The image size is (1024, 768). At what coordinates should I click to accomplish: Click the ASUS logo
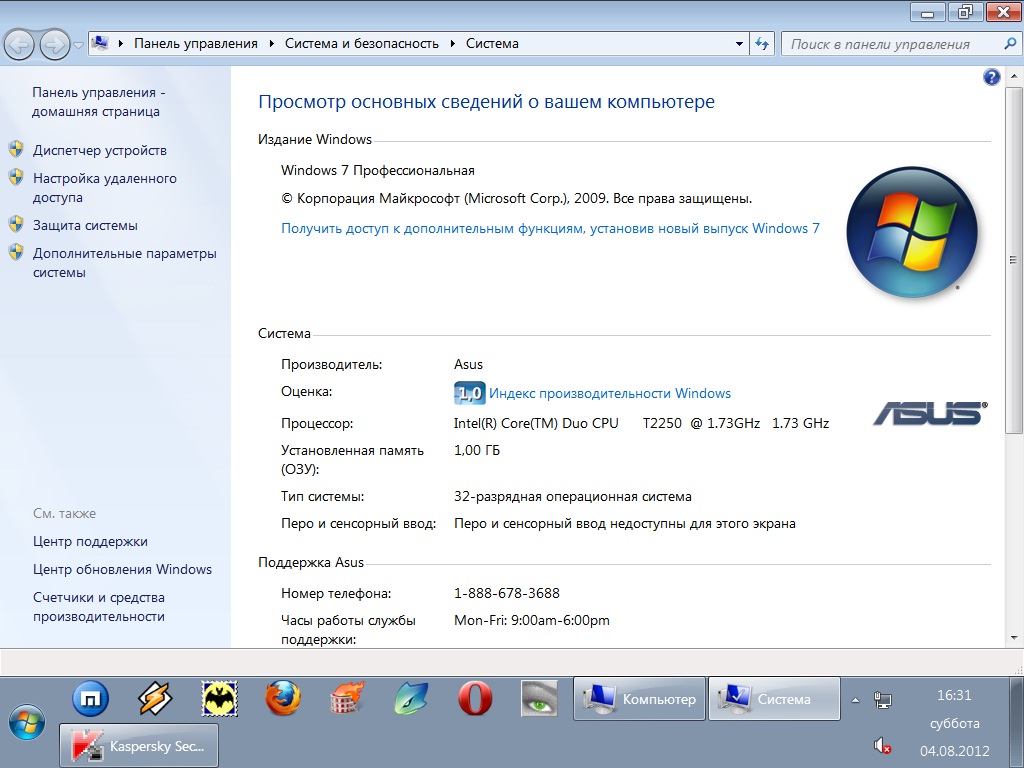(x=931, y=413)
